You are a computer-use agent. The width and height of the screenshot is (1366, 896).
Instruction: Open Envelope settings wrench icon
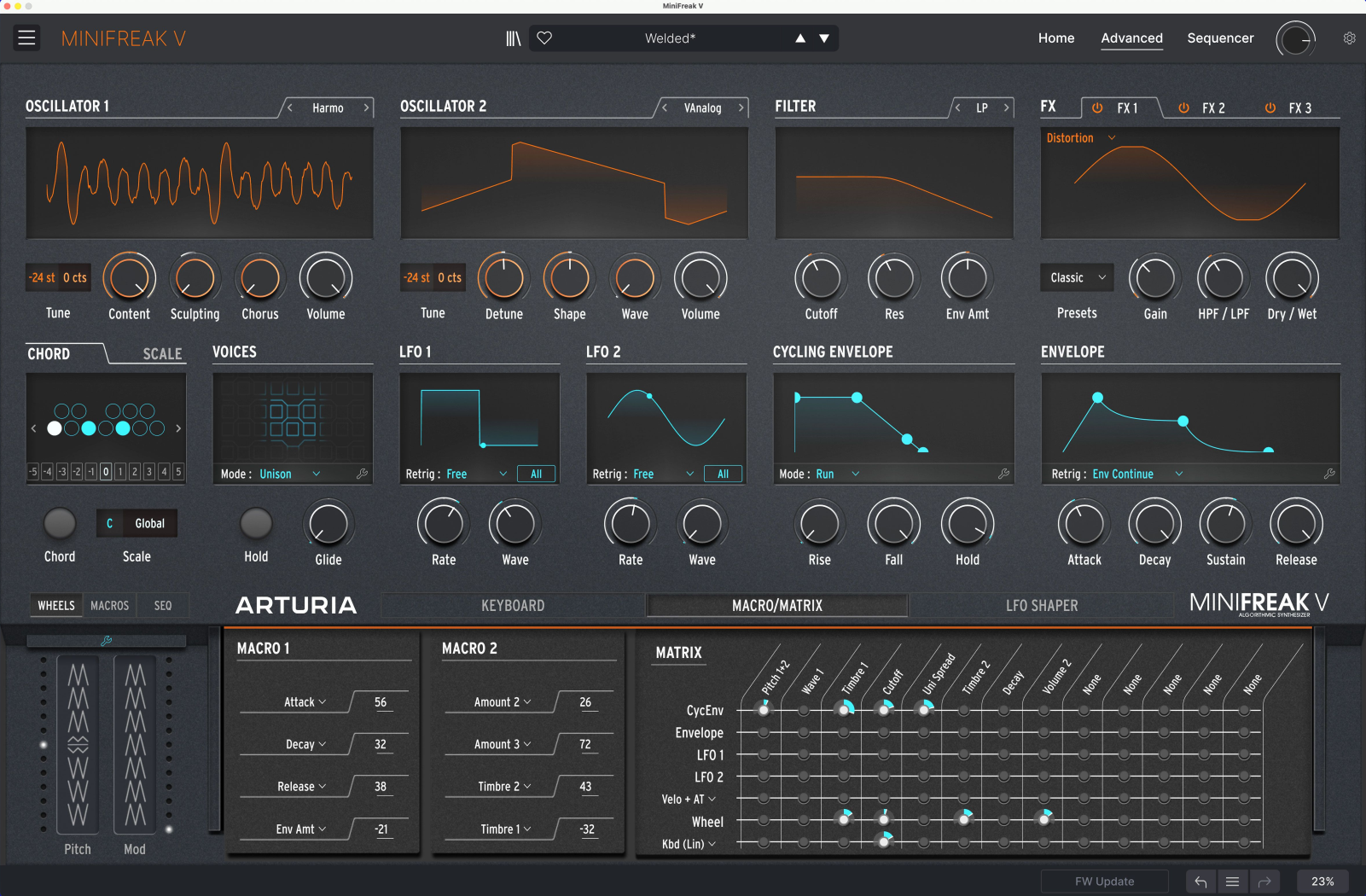(x=1329, y=474)
